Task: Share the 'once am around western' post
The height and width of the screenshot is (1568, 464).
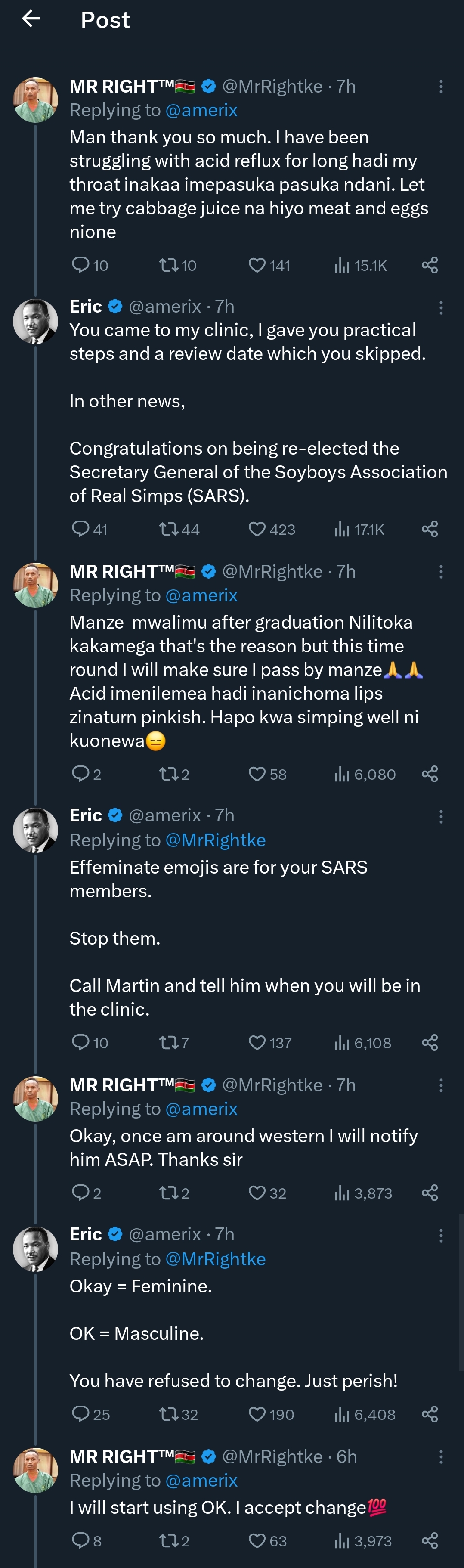Action: pyautogui.click(x=430, y=1193)
